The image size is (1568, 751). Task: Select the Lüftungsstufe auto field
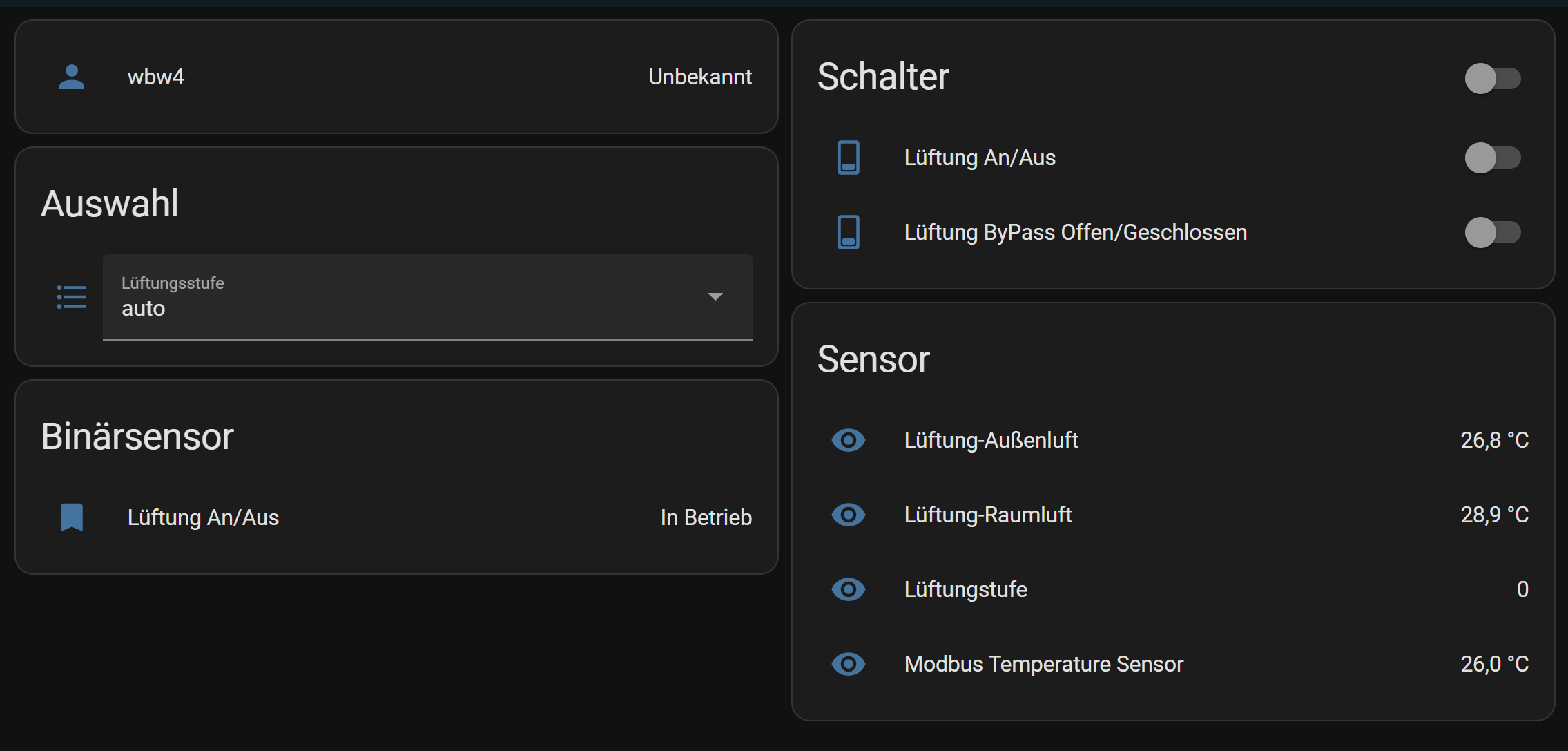pos(427,297)
